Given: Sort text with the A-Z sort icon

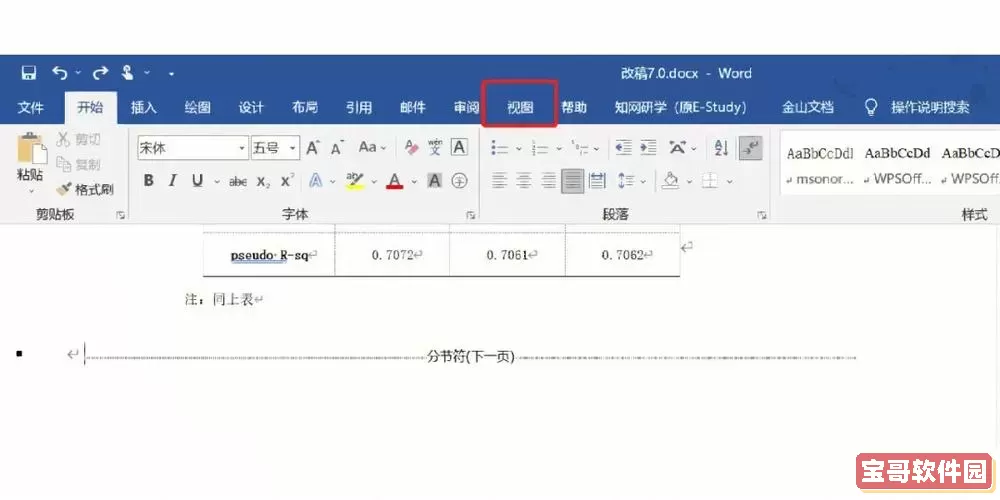Looking at the screenshot, I should pos(721,148).
